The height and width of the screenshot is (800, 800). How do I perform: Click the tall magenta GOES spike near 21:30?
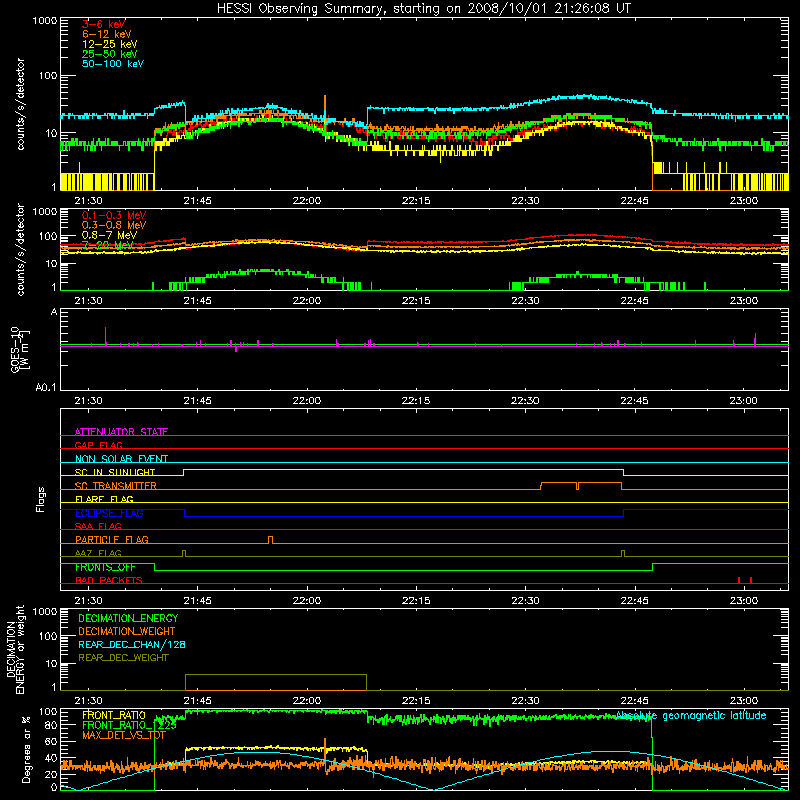[106, 336]
